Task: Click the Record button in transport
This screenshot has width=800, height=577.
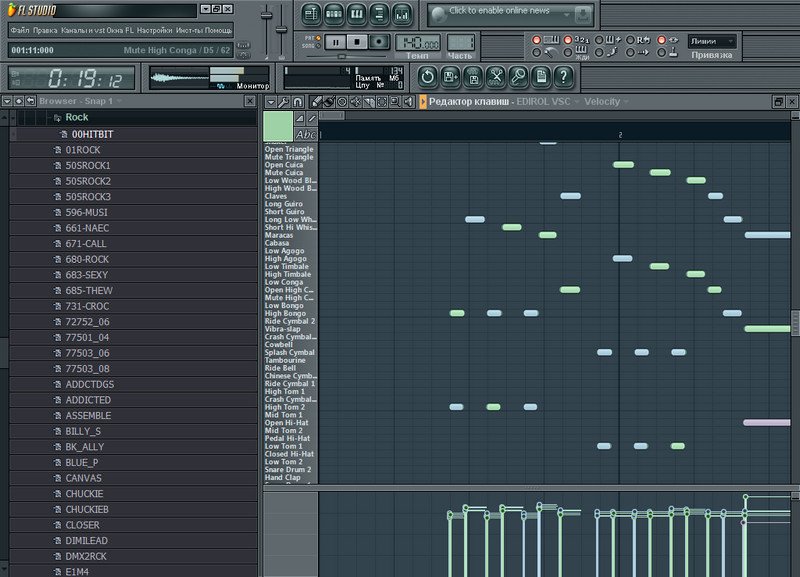Action: click(379, 42)
